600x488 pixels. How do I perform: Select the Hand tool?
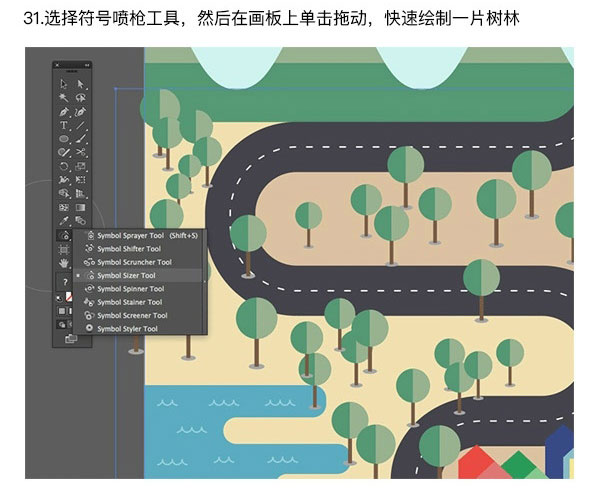[x=64, y=263]
